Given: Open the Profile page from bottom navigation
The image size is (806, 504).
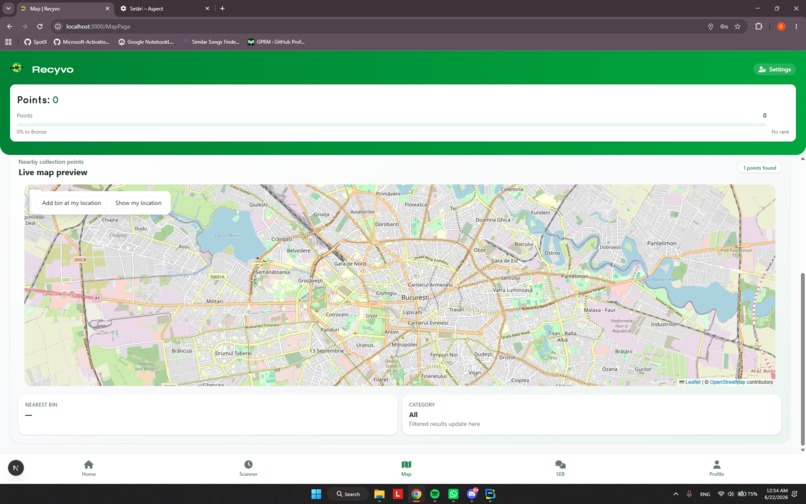Looking at the screenshot, I should tap(717, 468).
